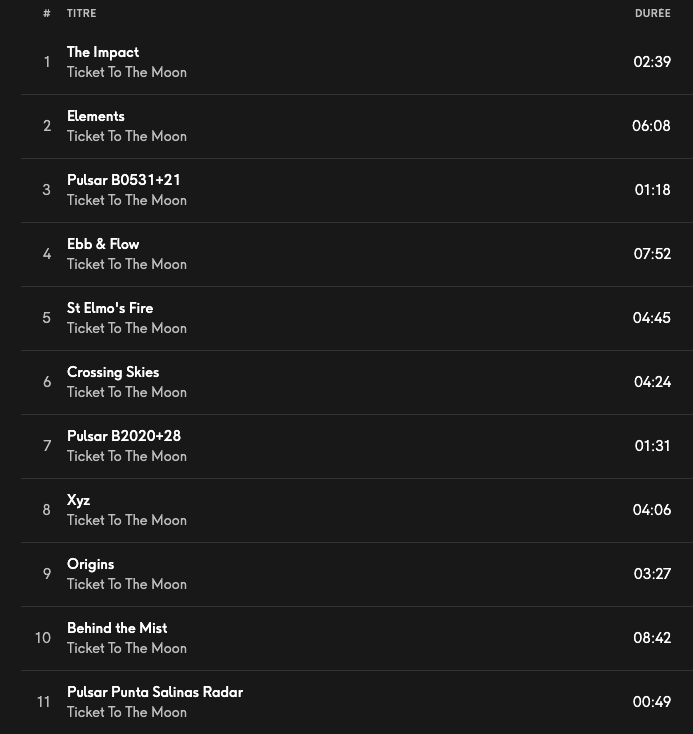Click the DUREE column header
693x734 pixels.
point(652,13)
